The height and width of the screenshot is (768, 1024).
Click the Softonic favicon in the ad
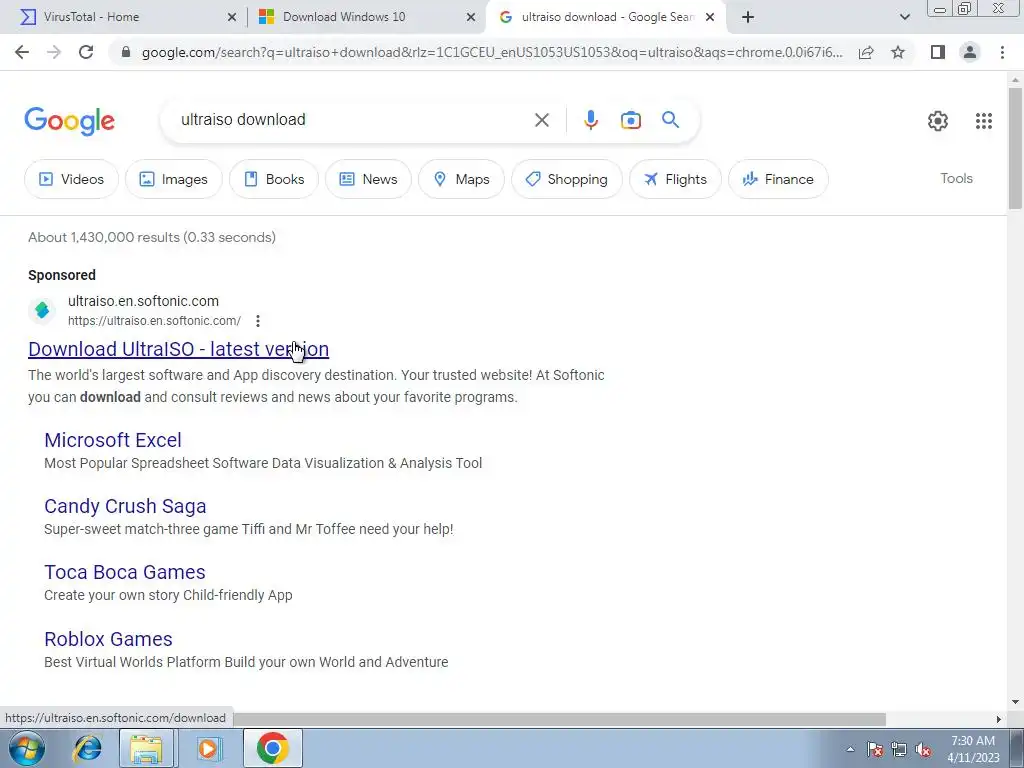click(42, 310)
